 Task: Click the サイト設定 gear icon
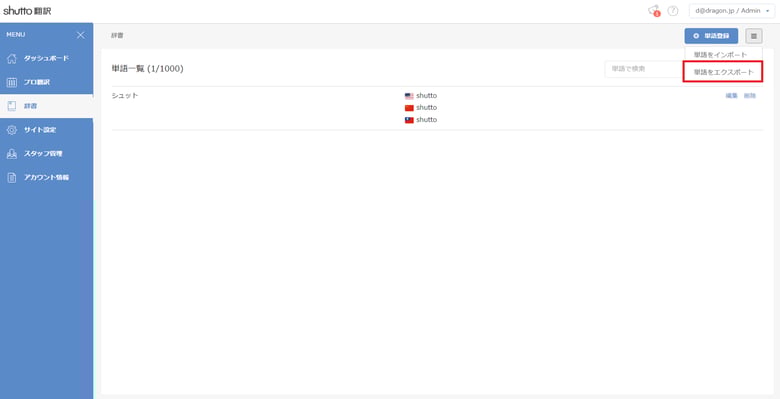tap(12, 130)
